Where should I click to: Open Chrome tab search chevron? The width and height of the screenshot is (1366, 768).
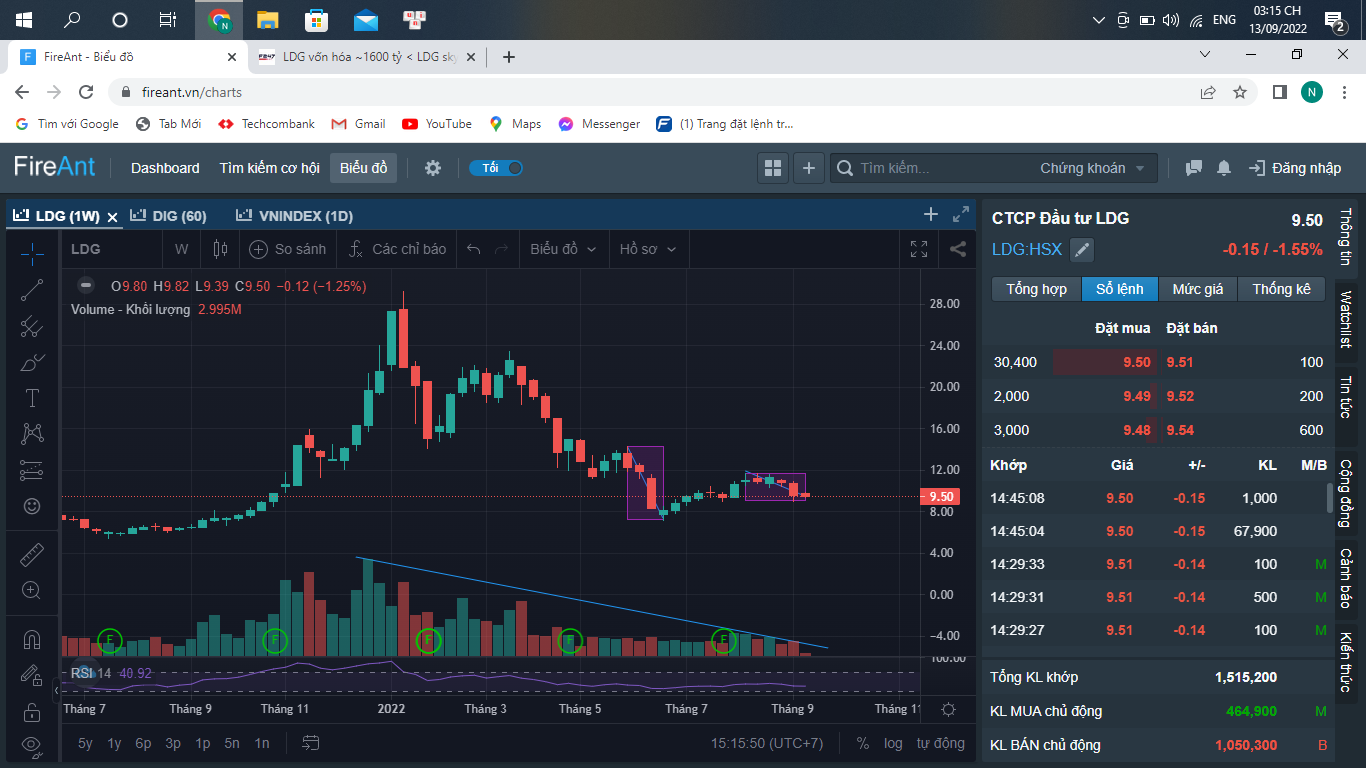pos(1205,55)
